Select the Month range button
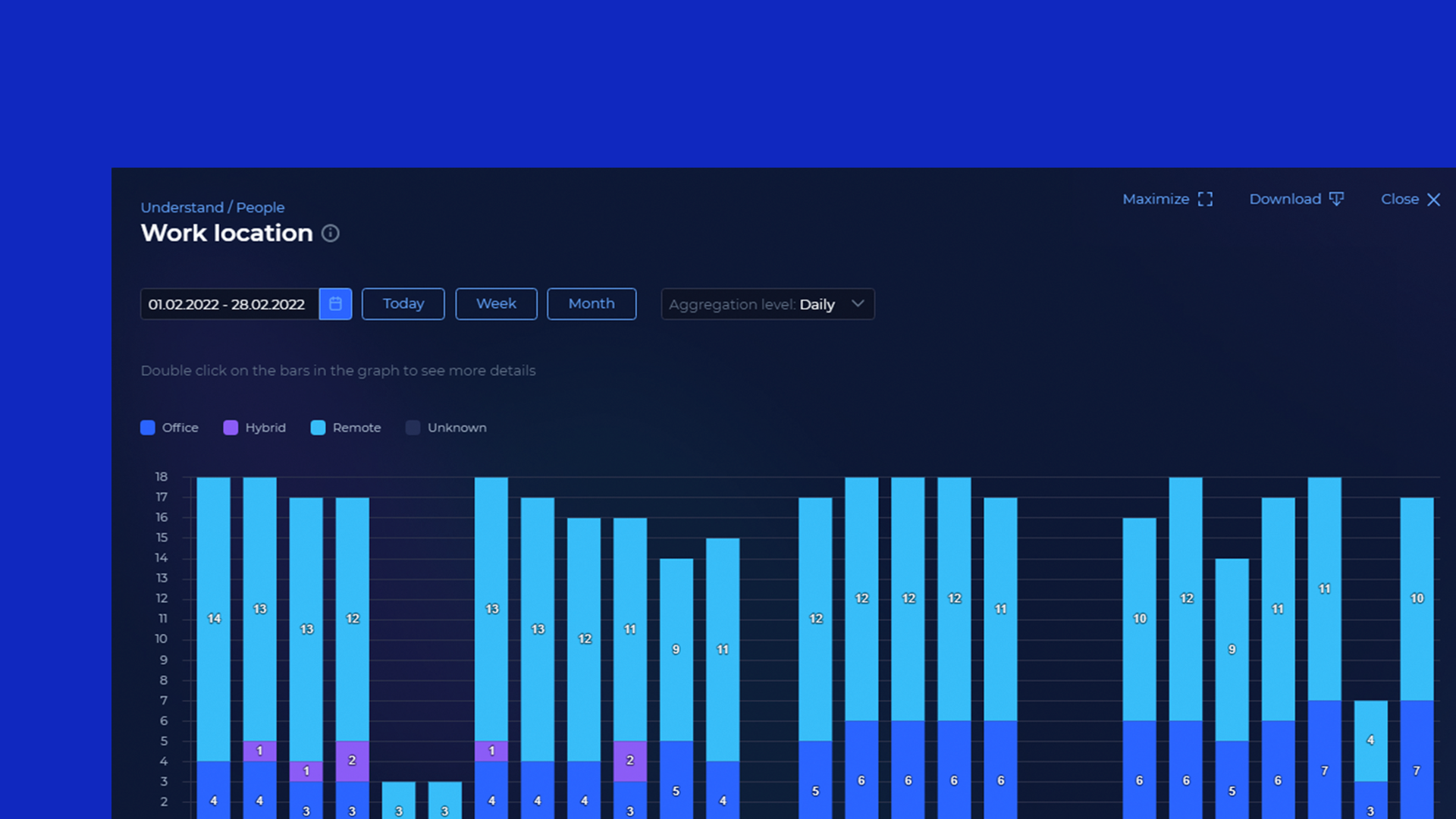Image resolution: width=1456 pixels, height=819 pixels. 591,304
